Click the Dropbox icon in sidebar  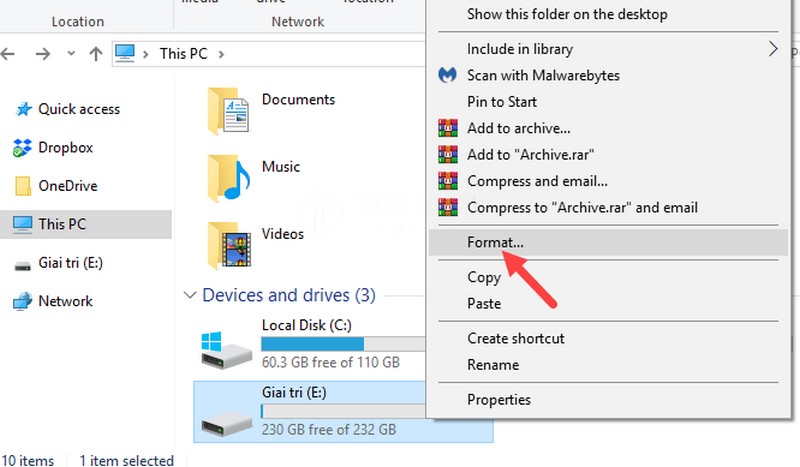pos(22,148)
